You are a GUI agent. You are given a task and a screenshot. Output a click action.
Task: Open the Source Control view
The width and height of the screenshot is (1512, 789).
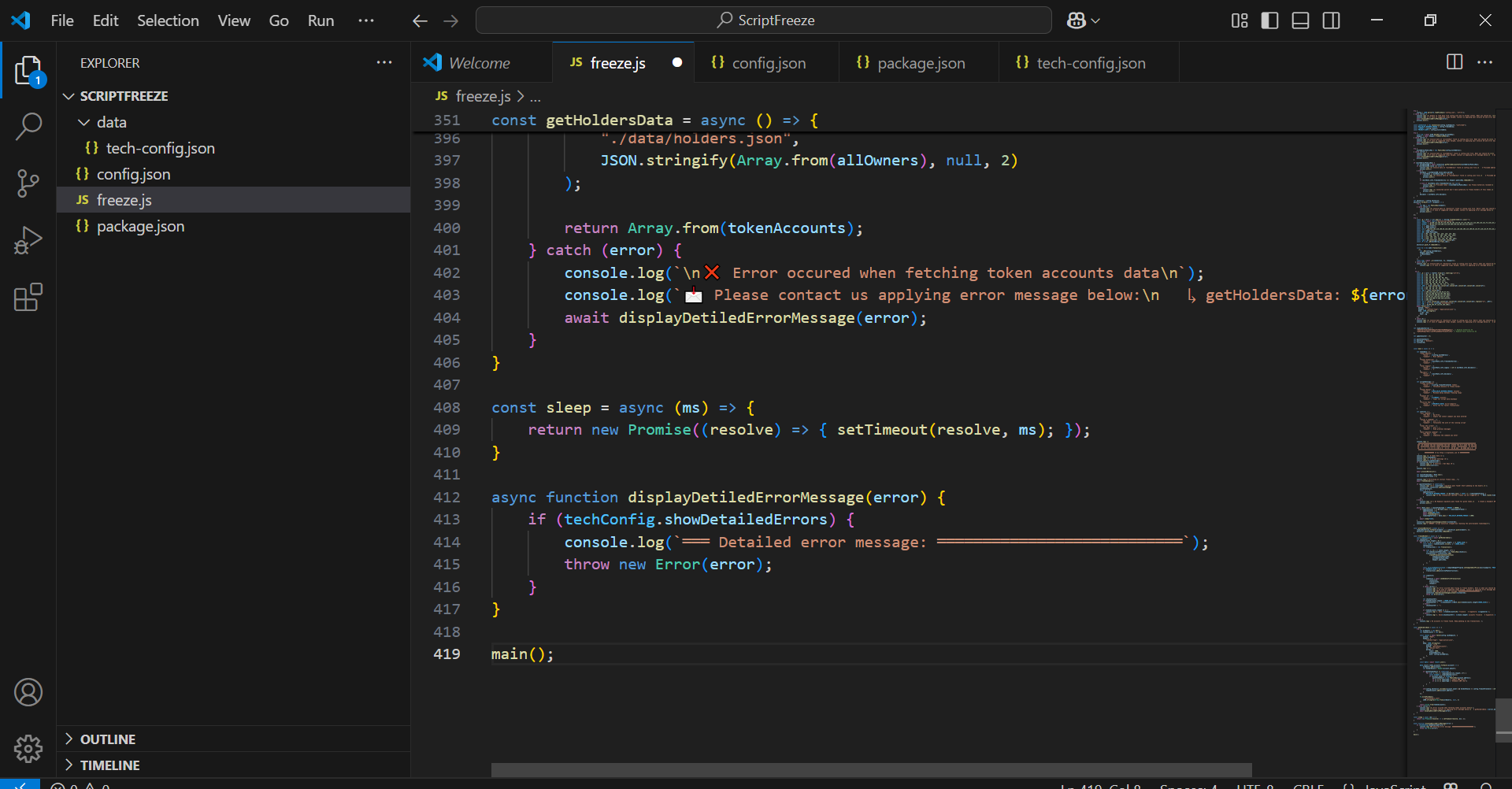point(28,183)
